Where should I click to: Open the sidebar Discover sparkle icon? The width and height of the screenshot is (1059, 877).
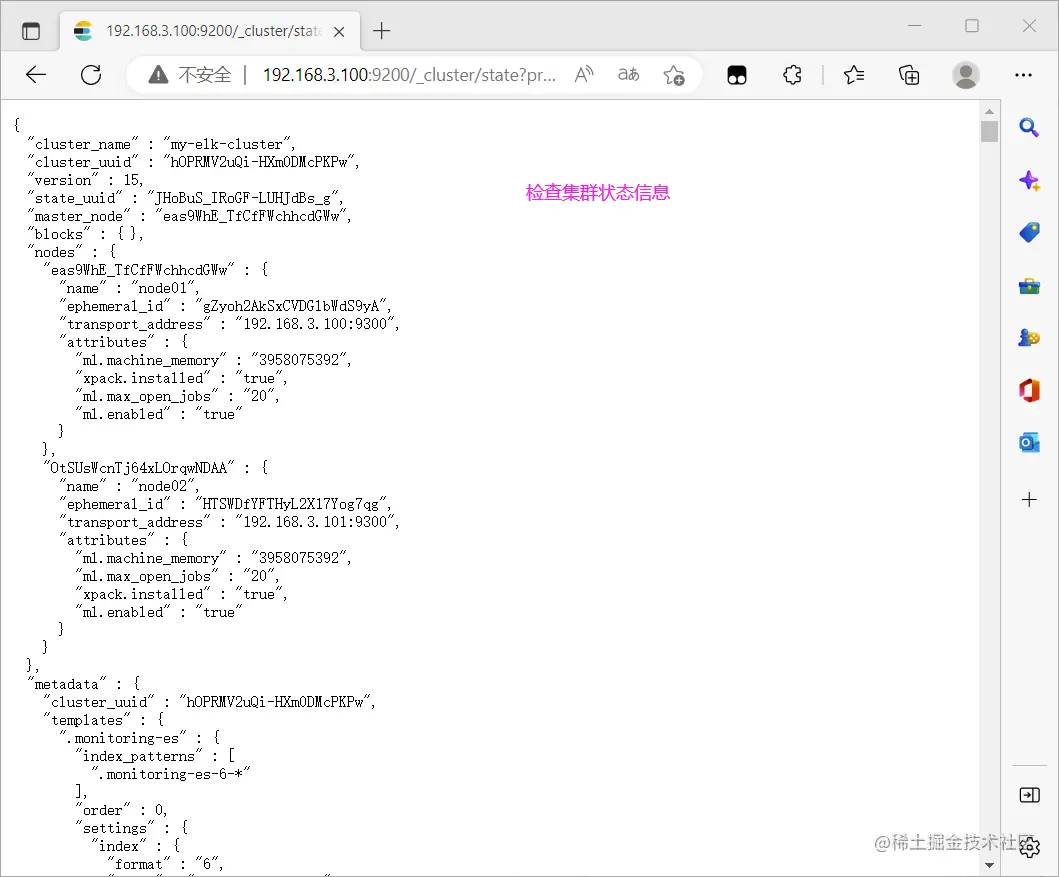pyautogui.click(x=1029, y=180)
